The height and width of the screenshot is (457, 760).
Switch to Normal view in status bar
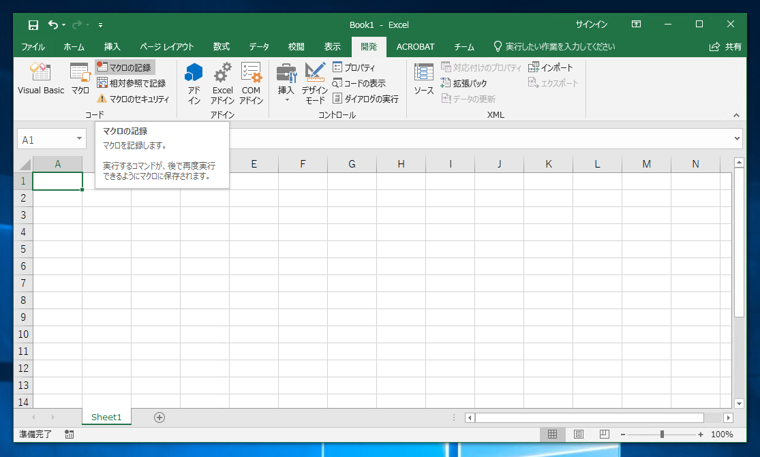(552, 434)
